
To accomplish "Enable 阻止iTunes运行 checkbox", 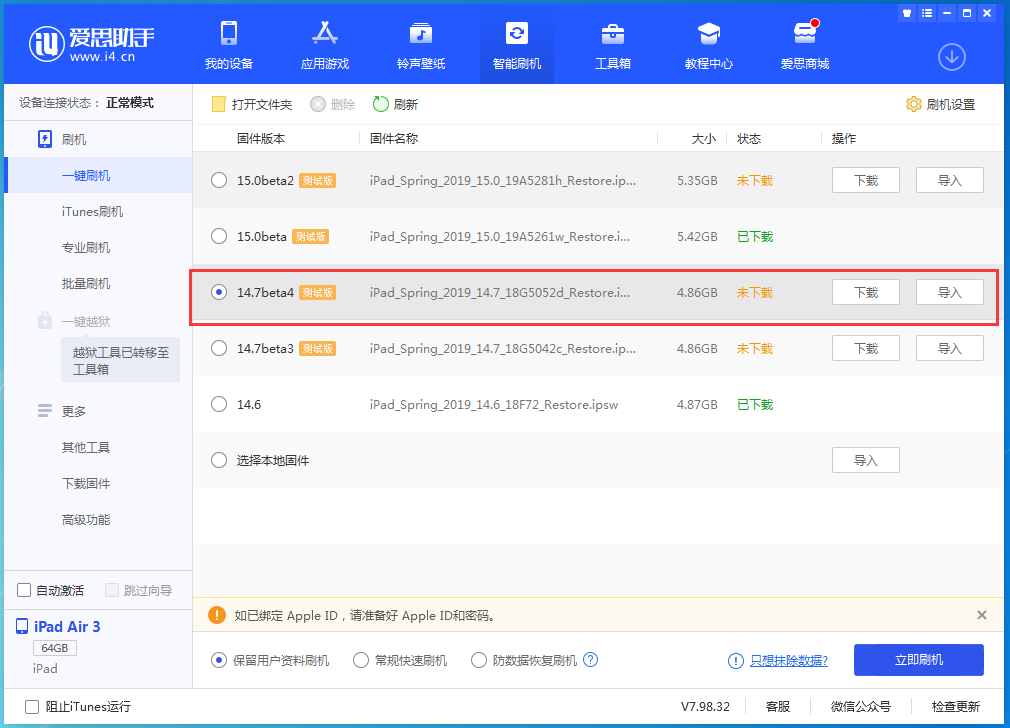I will (32, 707).
